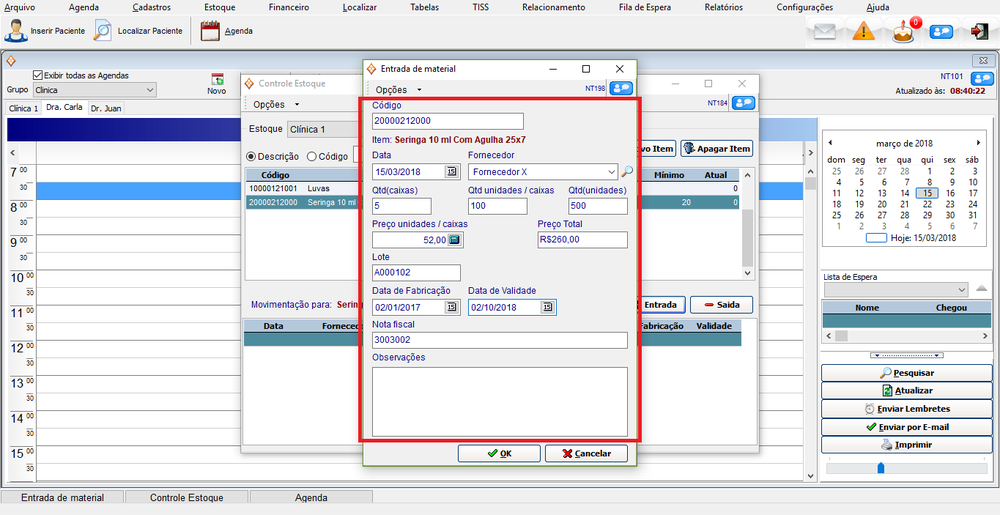Click the exit door logout icon

(979, 31)
